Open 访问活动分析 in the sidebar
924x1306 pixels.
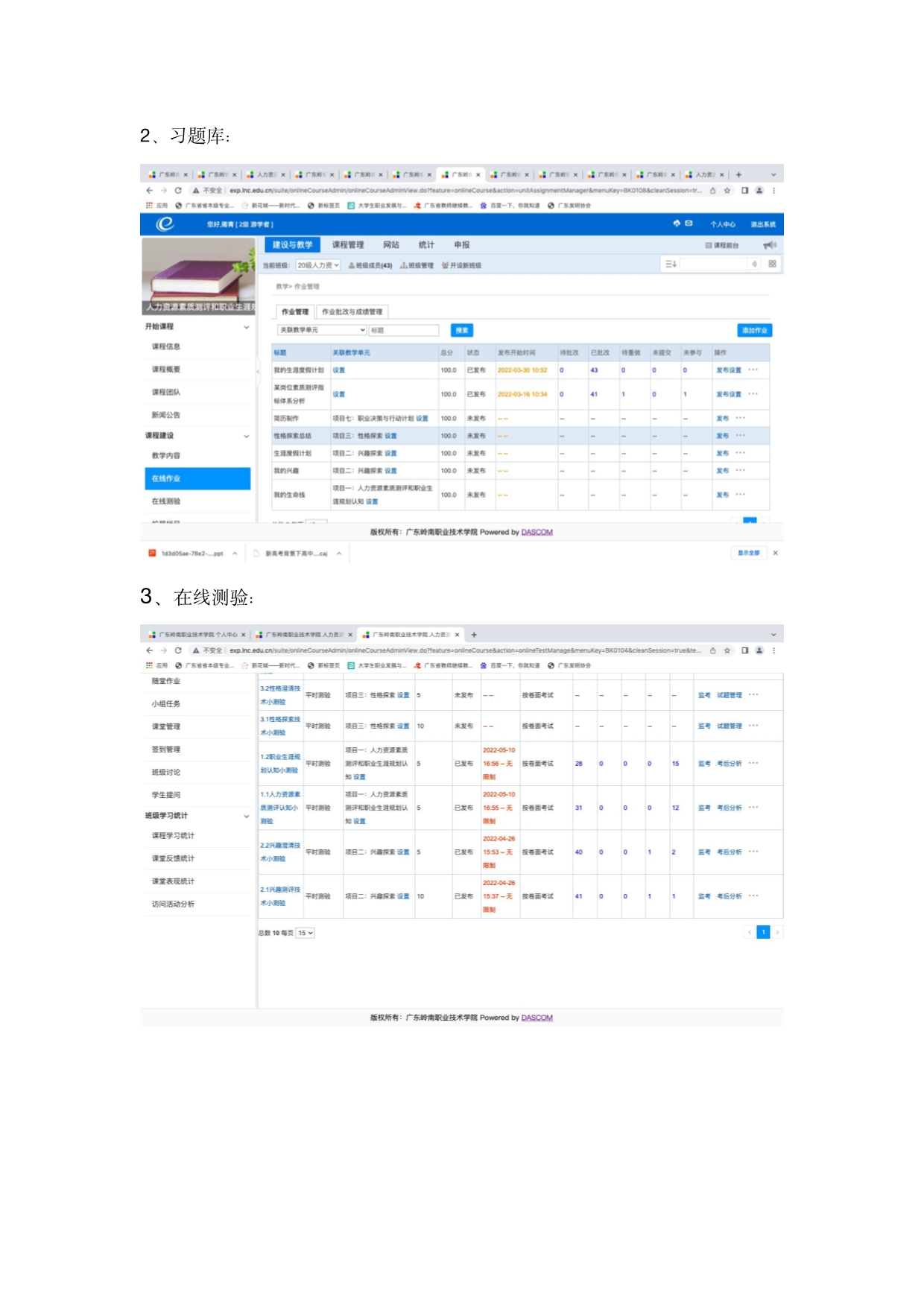pyautogui.click(x=173, y=904)
